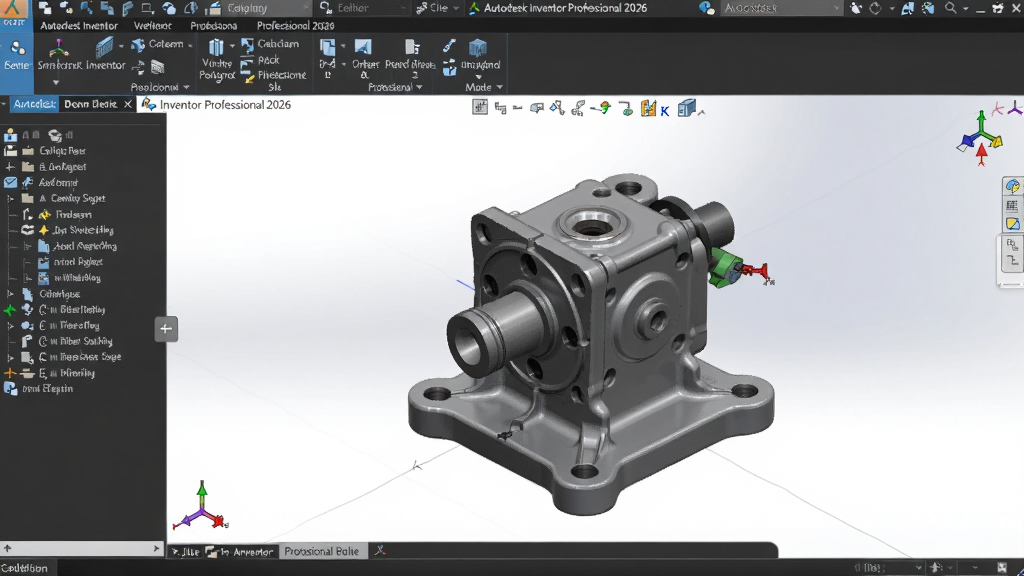This screenshot has width=1024, height=576.
Task: Click the Ontaer ribbon tool
Action: click(x=364, y=54)
